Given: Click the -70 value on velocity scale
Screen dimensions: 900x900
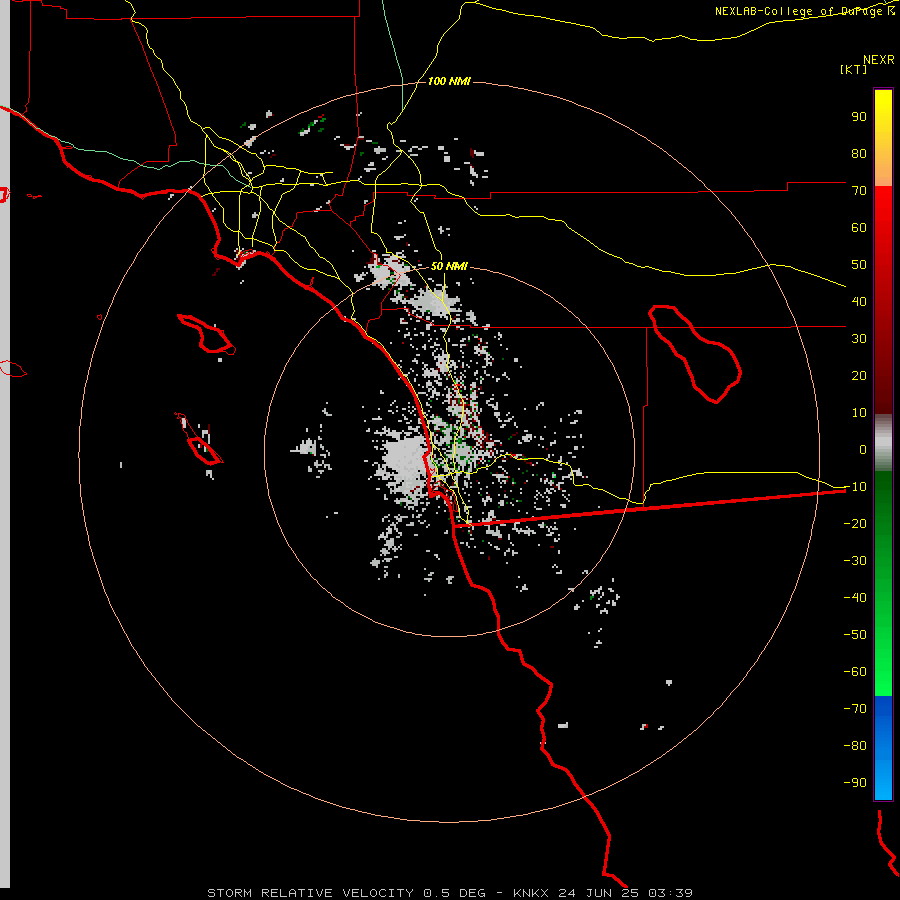Looking at the screenshot, I should (x=855, y=709).
